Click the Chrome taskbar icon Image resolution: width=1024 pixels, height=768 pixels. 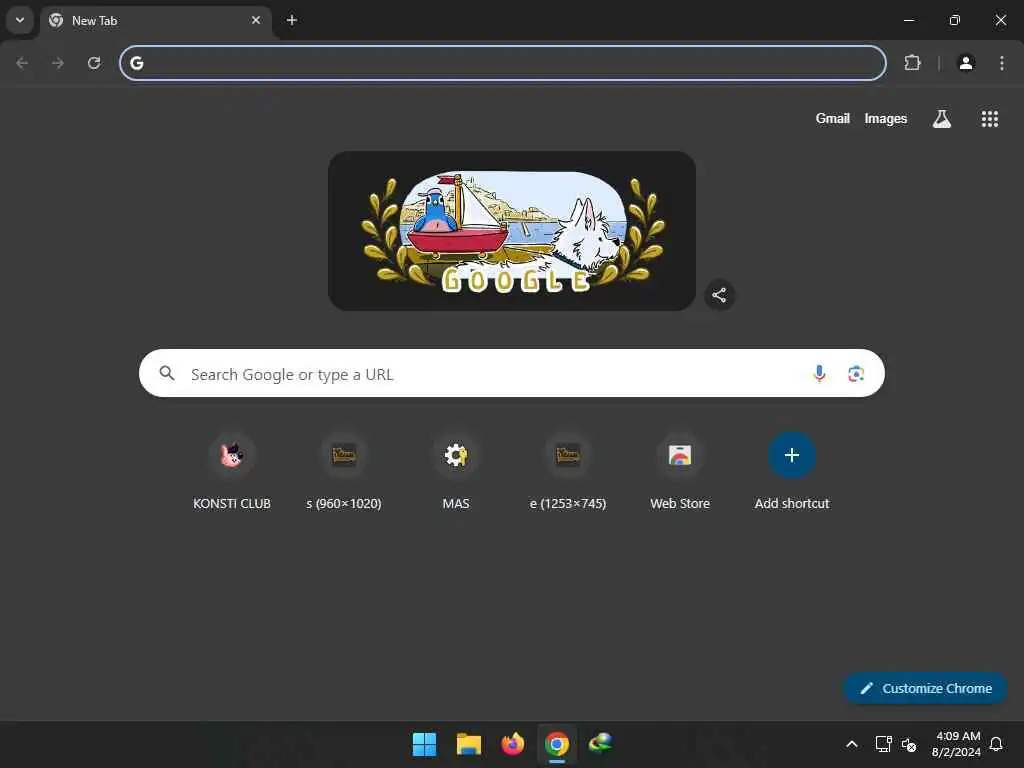point(557,744)
